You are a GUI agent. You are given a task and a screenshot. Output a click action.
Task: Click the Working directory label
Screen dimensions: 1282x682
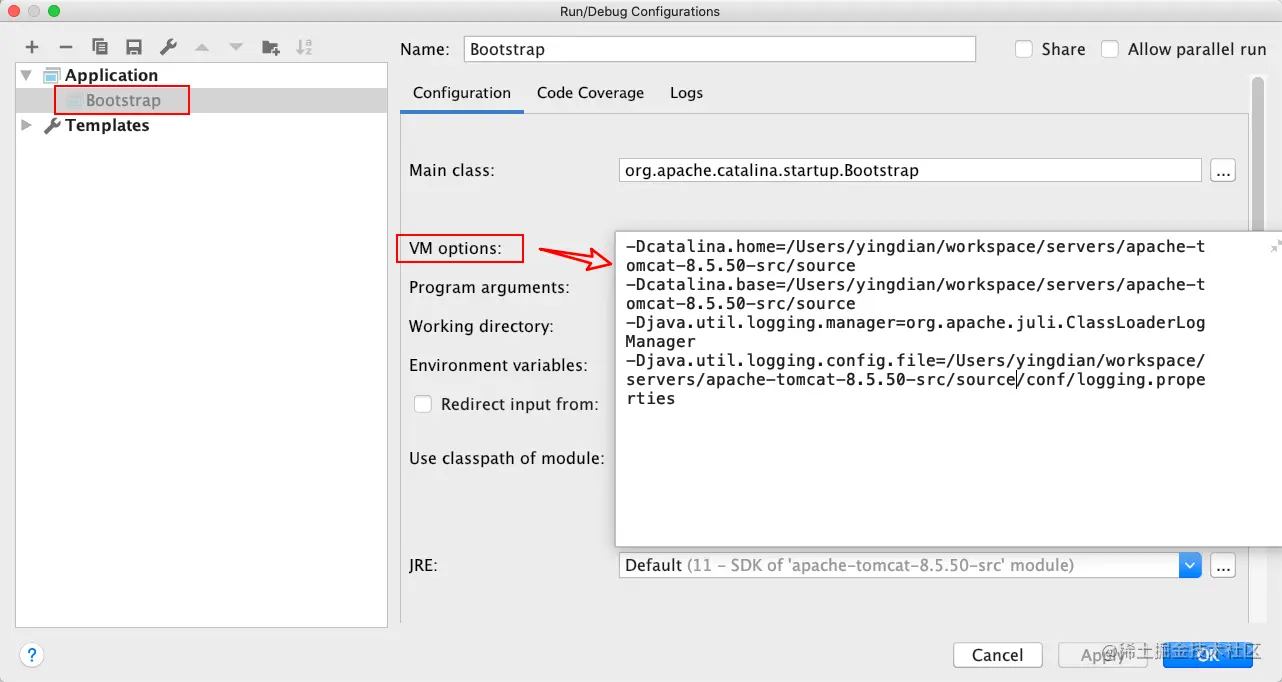pyautogui.click(x=481, y=326)
